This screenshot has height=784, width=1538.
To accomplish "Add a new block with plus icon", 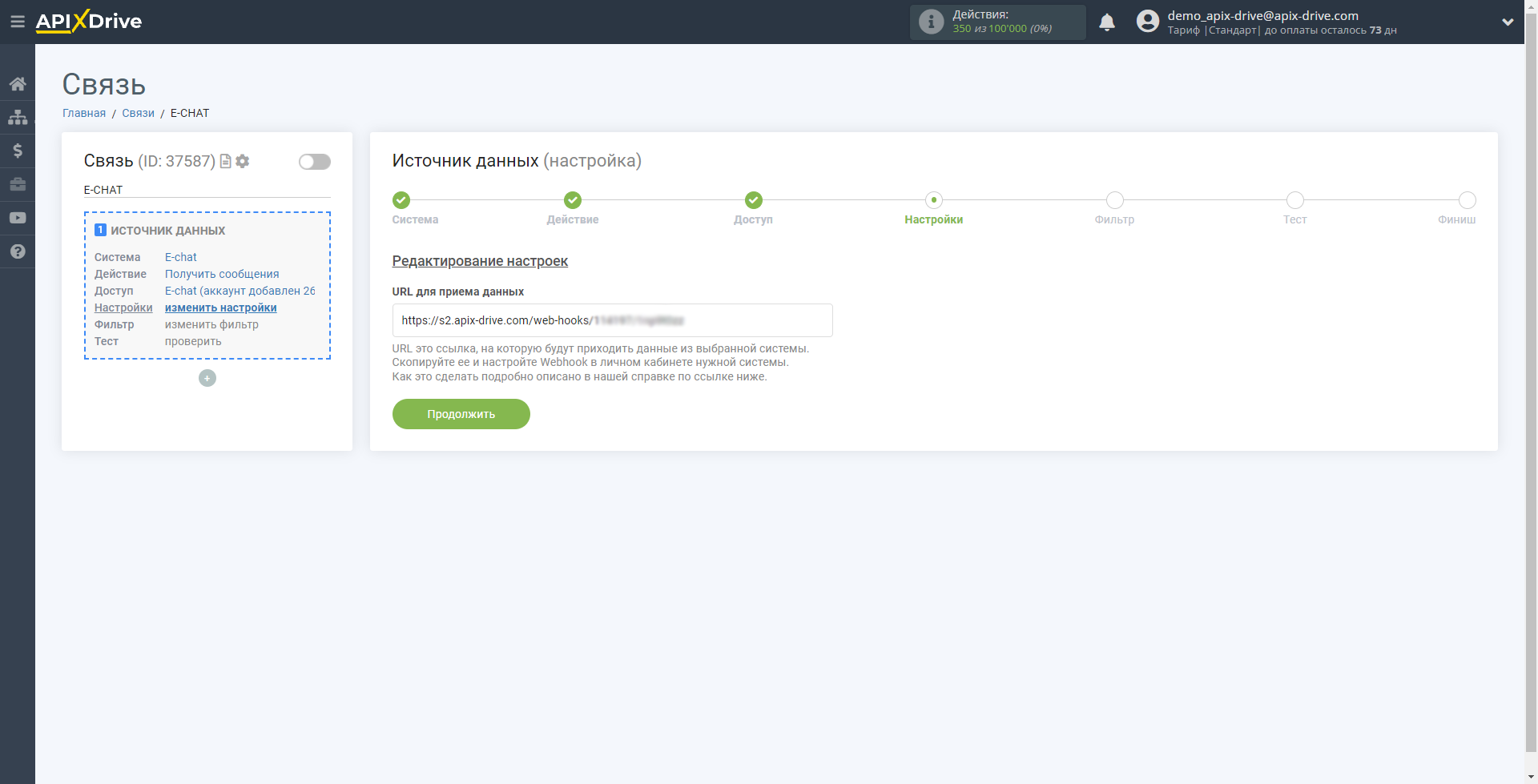I will 207,378.
